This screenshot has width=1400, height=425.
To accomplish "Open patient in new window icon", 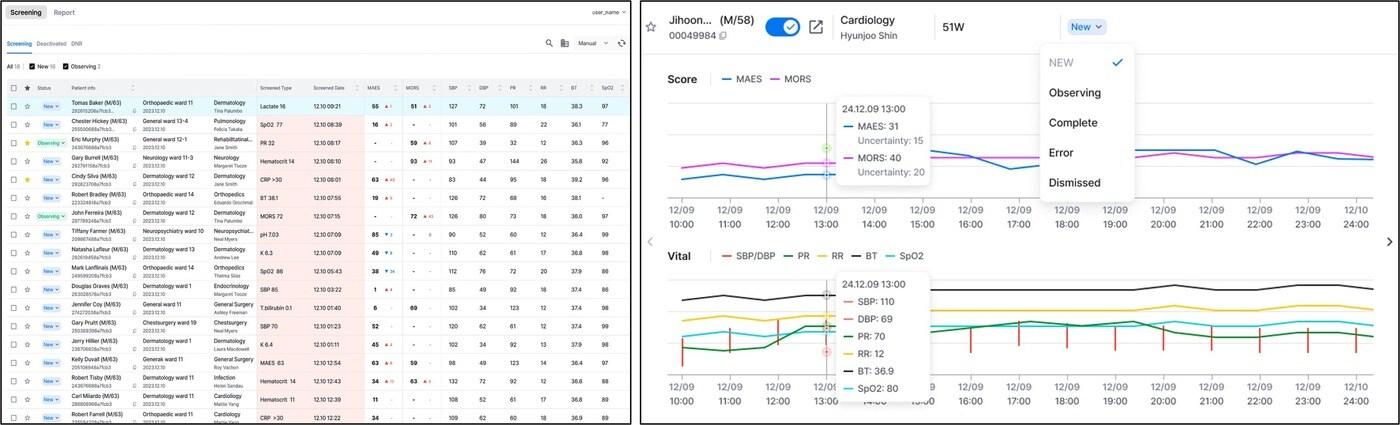I will pyautogui.click(x=816, y=27).
